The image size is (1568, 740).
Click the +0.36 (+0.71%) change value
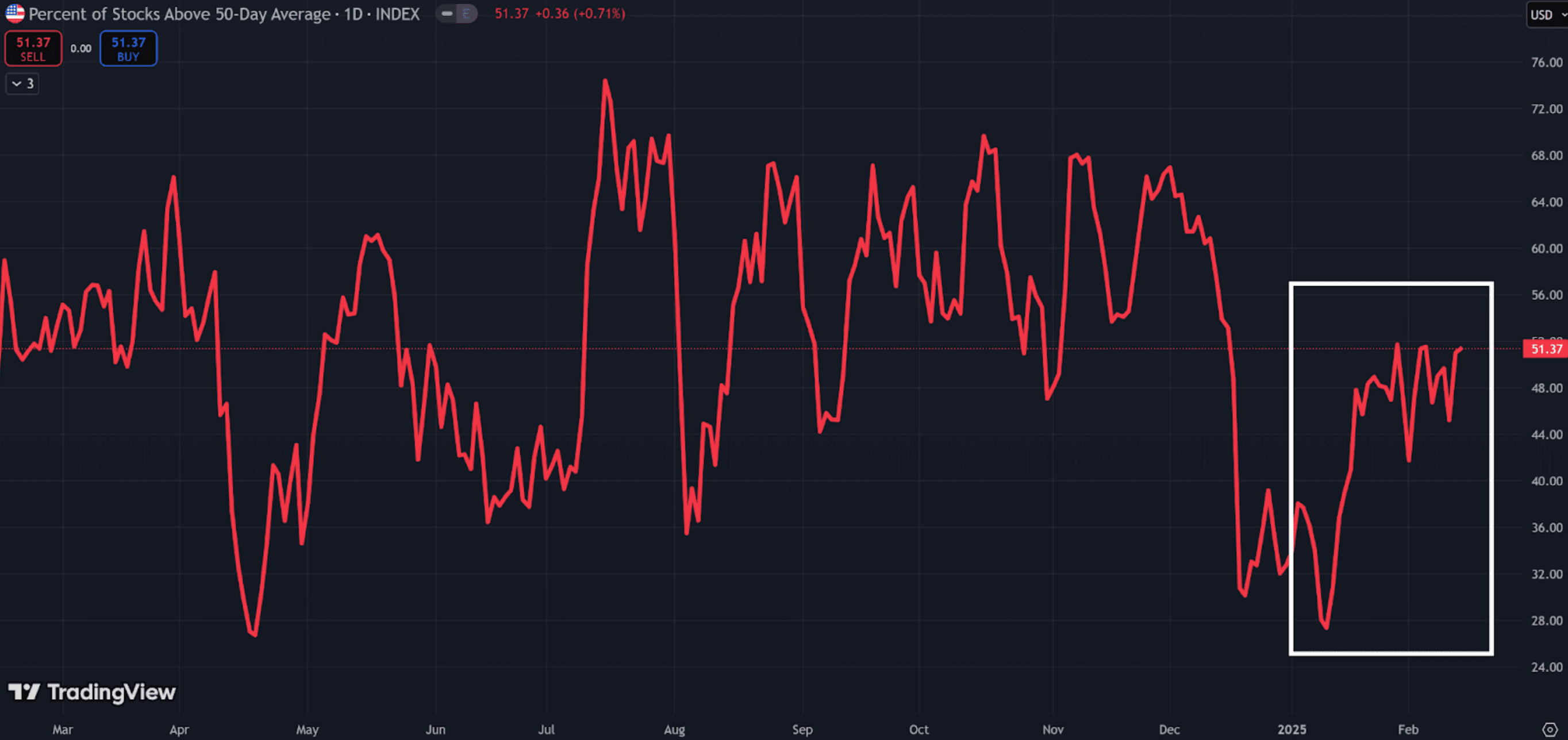coord(579,13)
